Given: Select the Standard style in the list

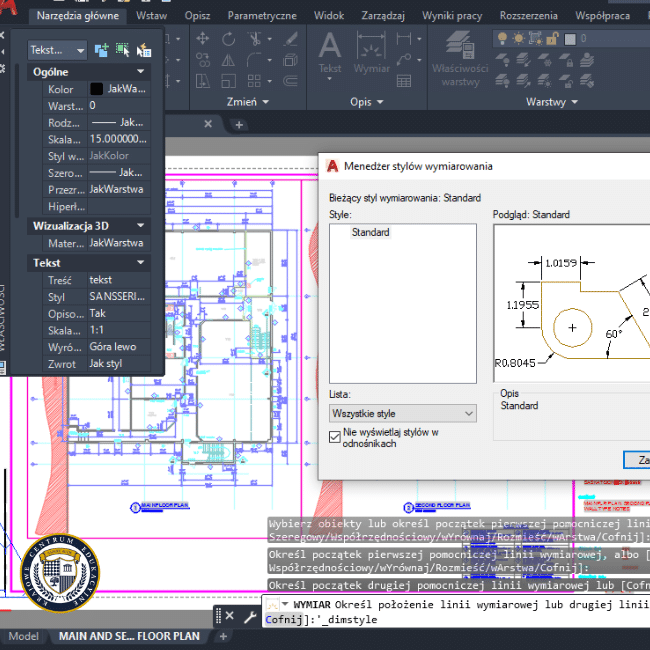Looking at the screenshot, I should (x=370, y=232).
